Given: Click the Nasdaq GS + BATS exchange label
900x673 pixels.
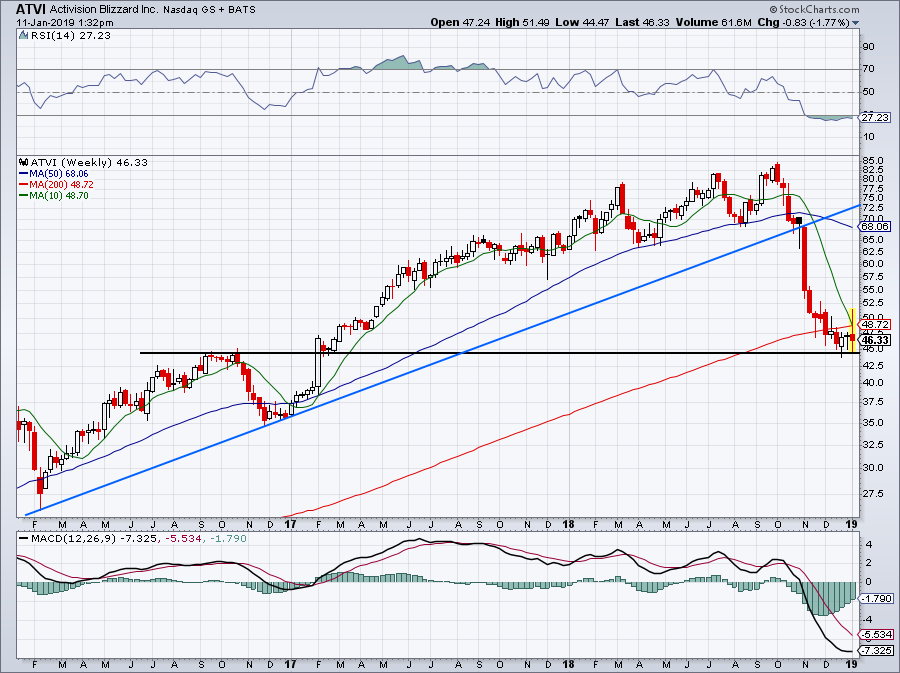Looking at the screenshot, I should 209,10.
